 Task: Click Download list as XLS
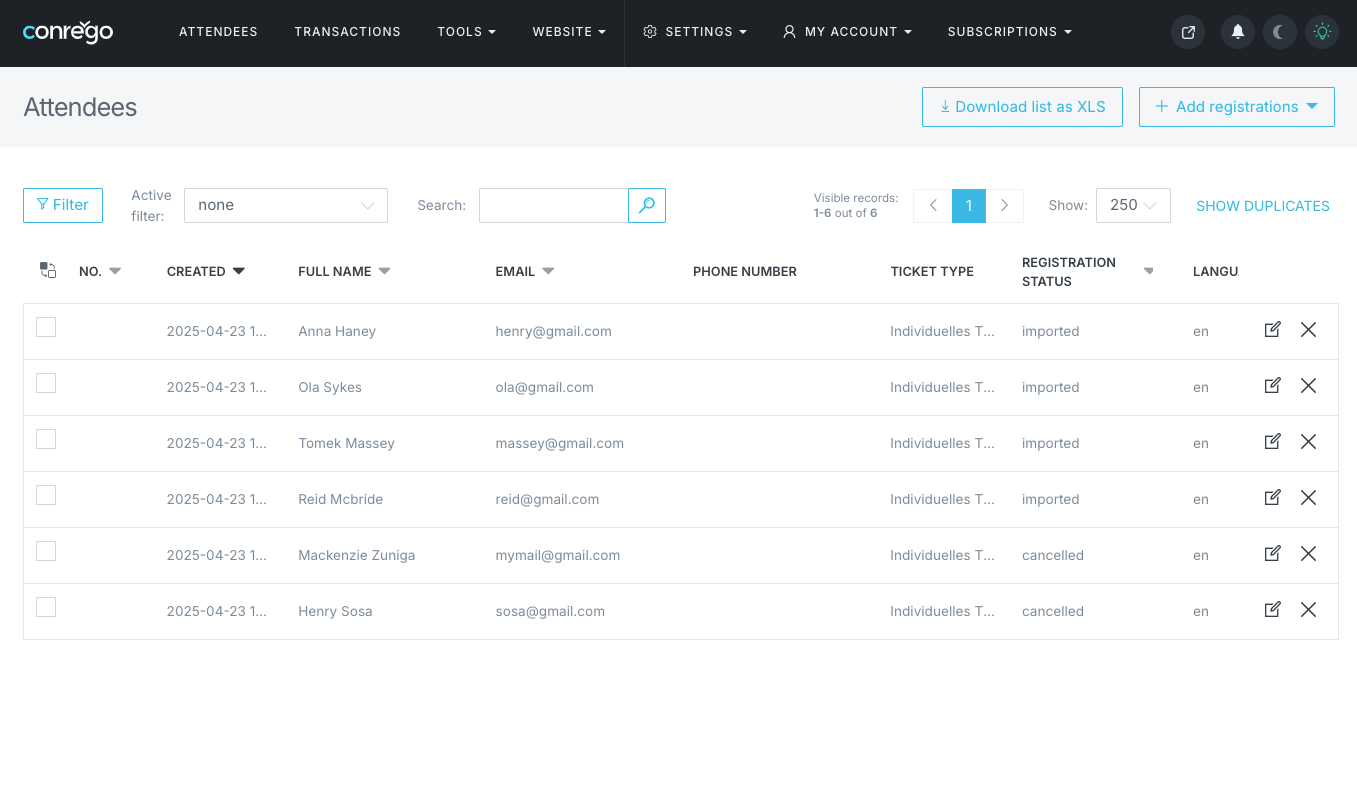pyautogui.click(x=1022, y=107)
